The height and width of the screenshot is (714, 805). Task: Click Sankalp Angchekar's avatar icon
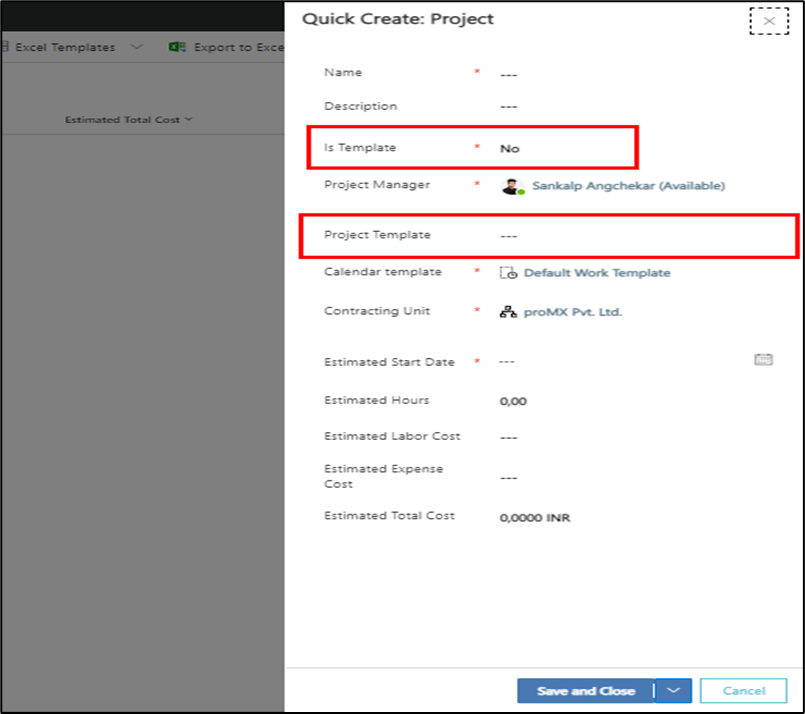tap(512, 186)
